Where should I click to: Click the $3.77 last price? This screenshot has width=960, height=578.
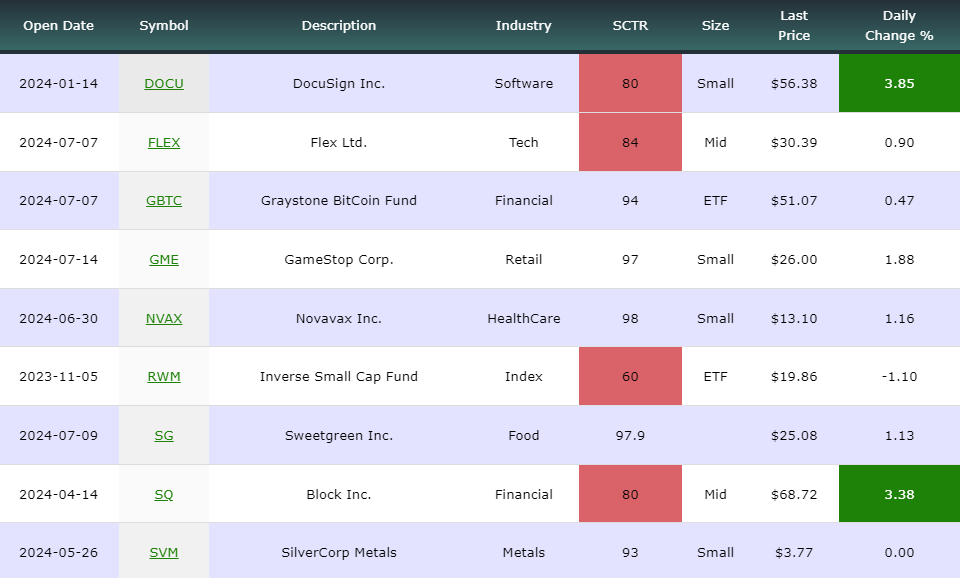794,552
